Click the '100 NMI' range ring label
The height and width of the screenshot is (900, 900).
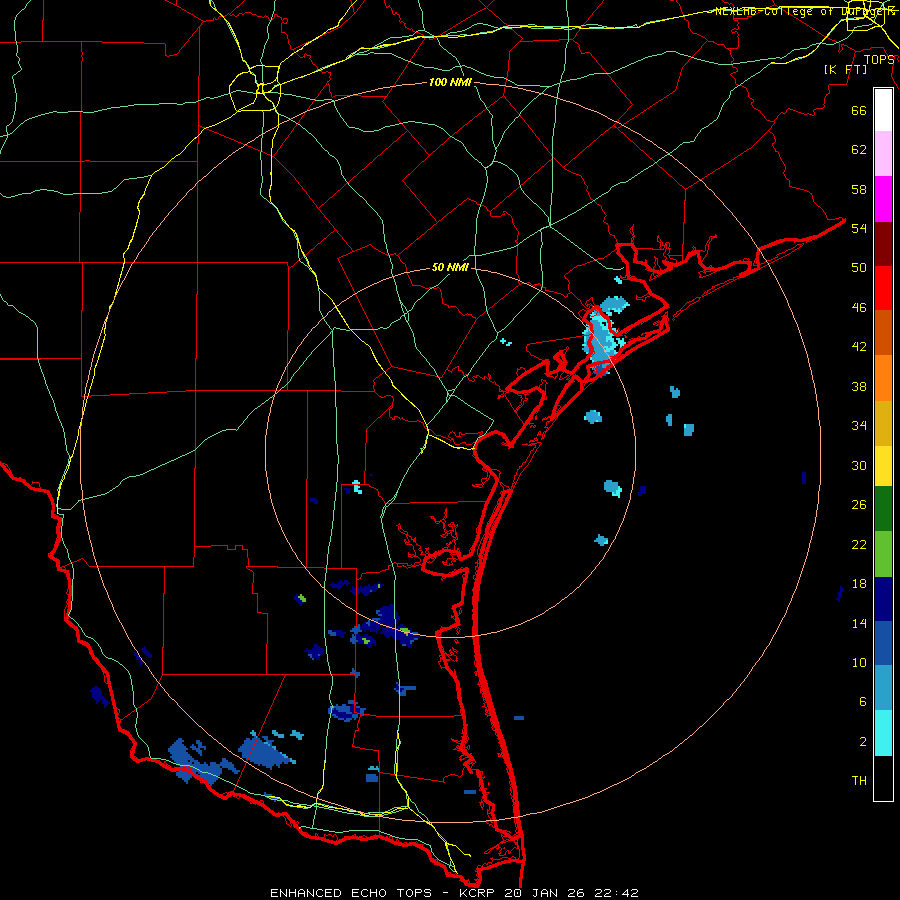pyautogui.click(x=450, y=82)
